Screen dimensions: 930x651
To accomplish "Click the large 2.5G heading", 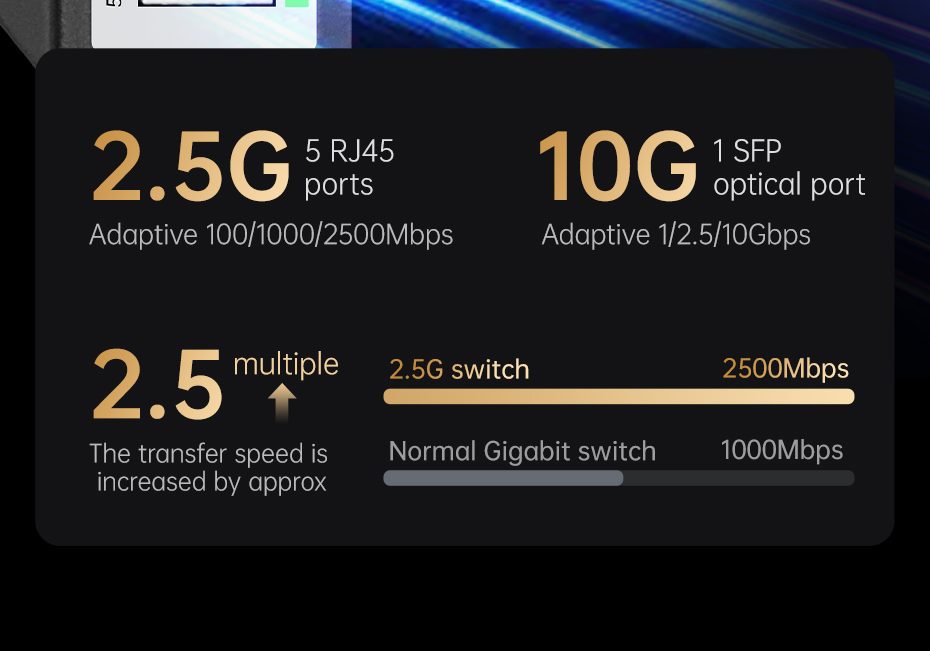I will point(191,167).
